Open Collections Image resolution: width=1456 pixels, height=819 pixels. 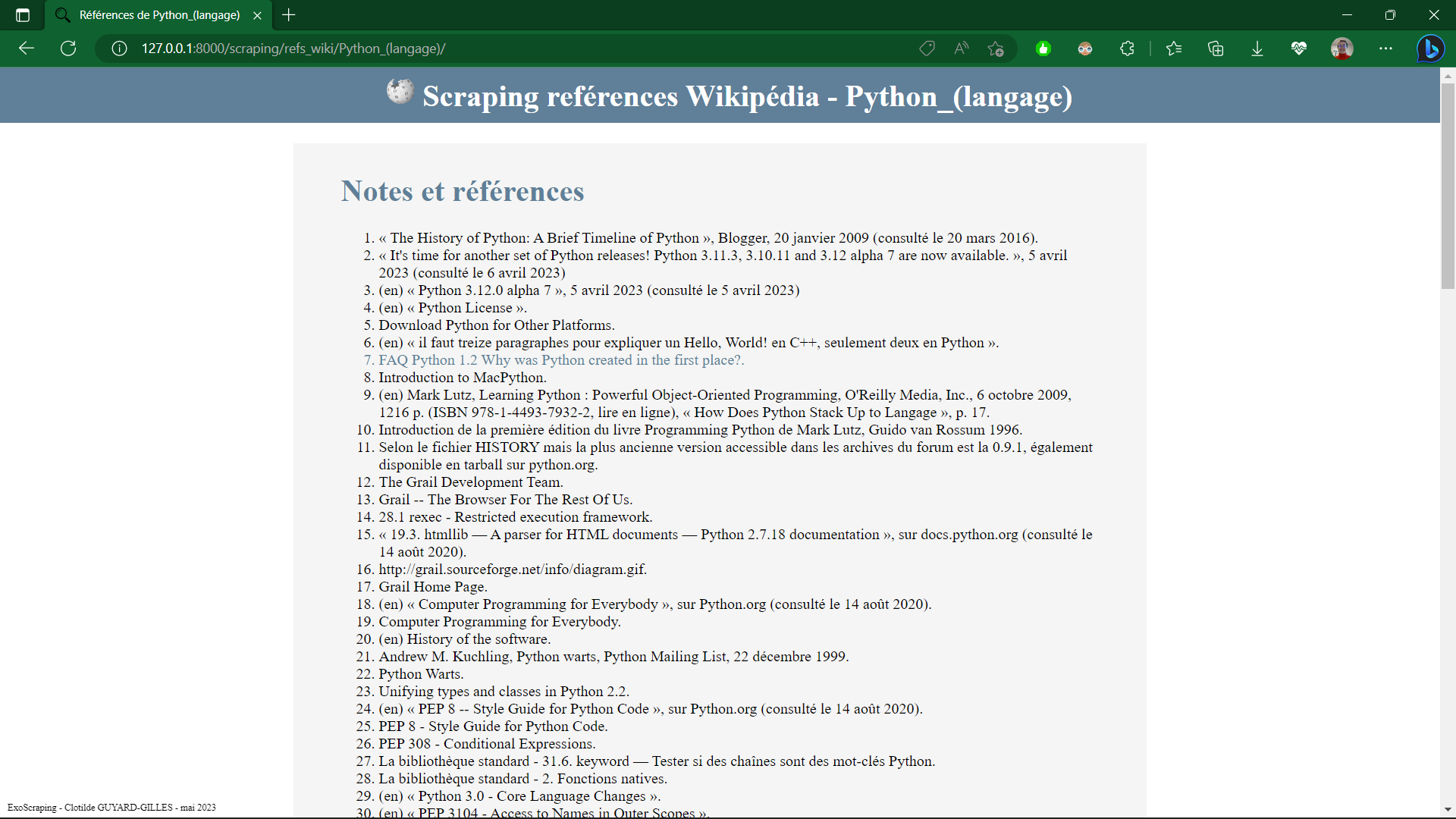click(1216, 49)
